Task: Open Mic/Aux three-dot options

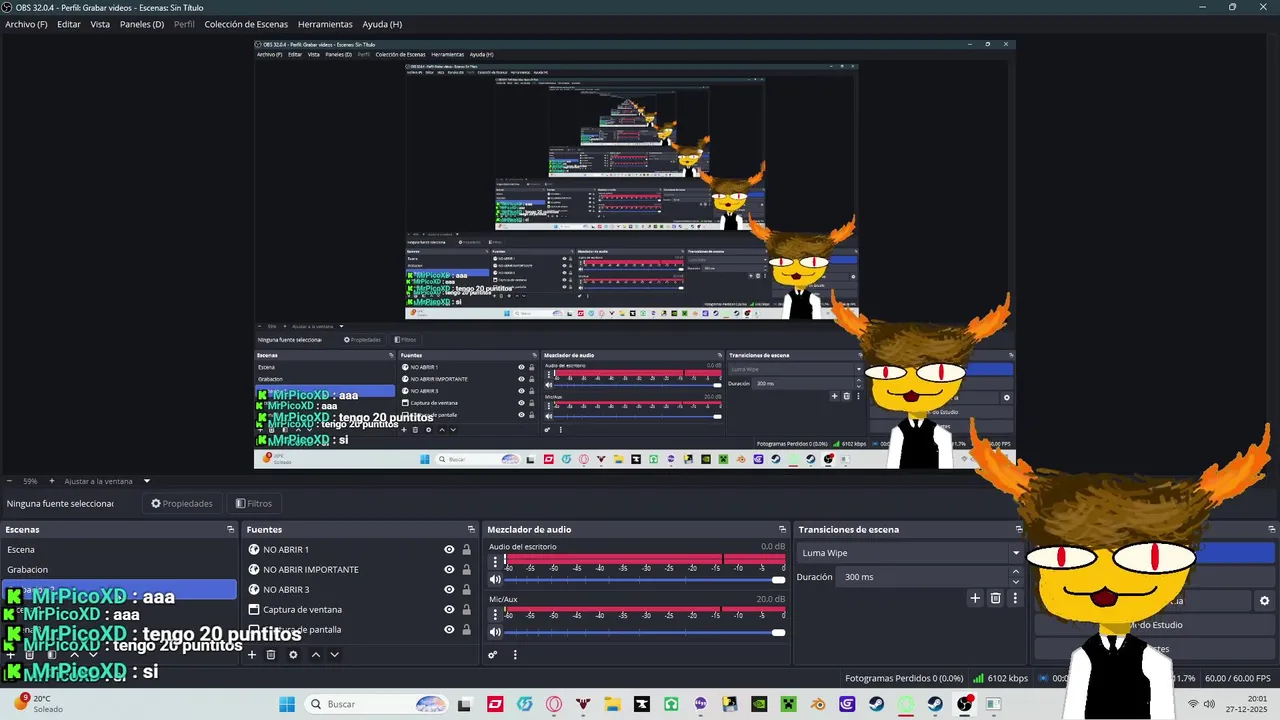Action: [x=494, y=613]
